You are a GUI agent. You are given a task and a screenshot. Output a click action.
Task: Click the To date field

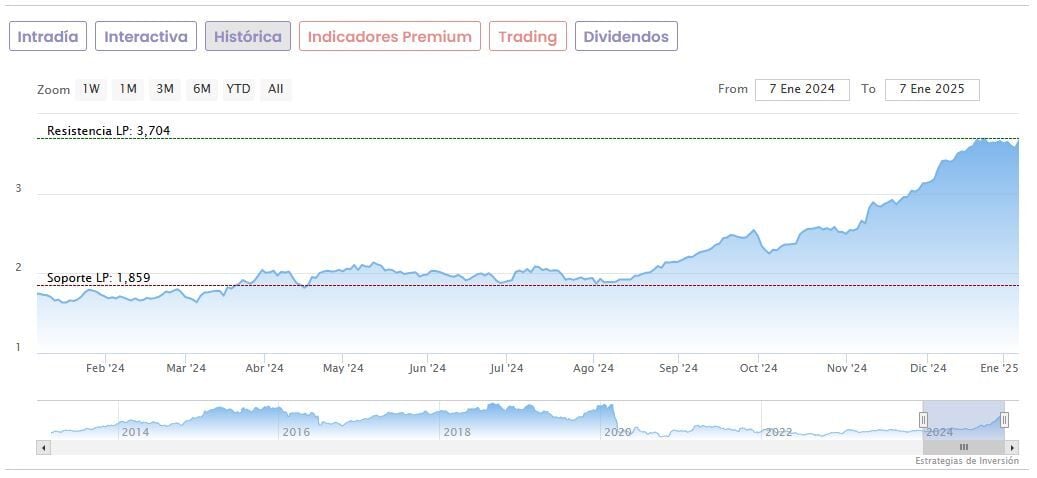(932, 89)
